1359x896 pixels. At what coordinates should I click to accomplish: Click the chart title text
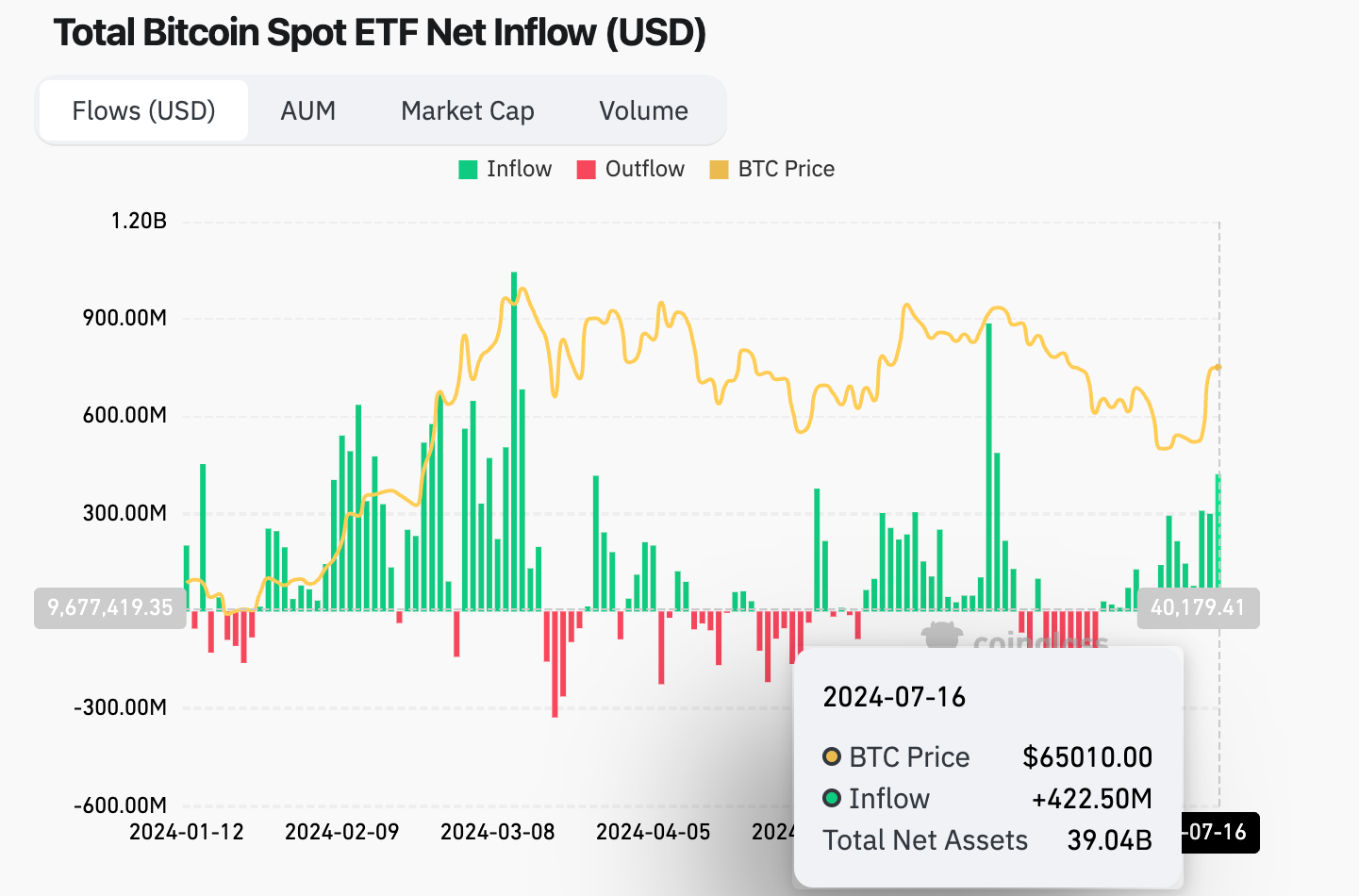380,32
